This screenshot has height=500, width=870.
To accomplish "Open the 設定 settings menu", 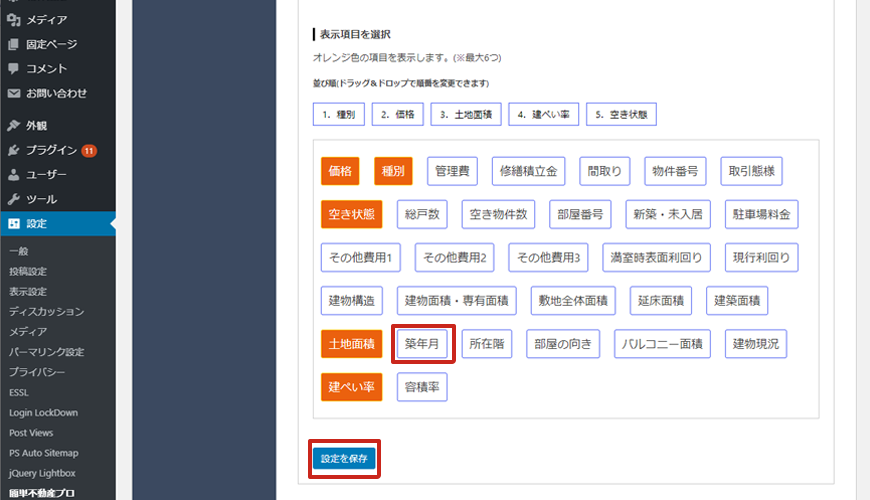I will click(36, 224).
